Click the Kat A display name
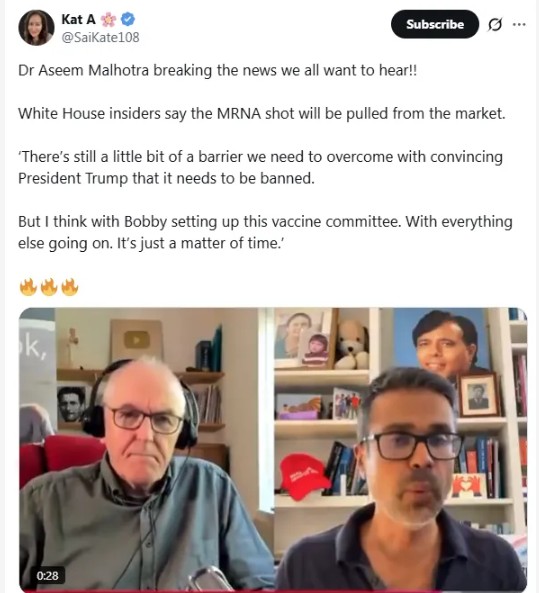This screenshot has width=539, height=593. click(79, 19)
